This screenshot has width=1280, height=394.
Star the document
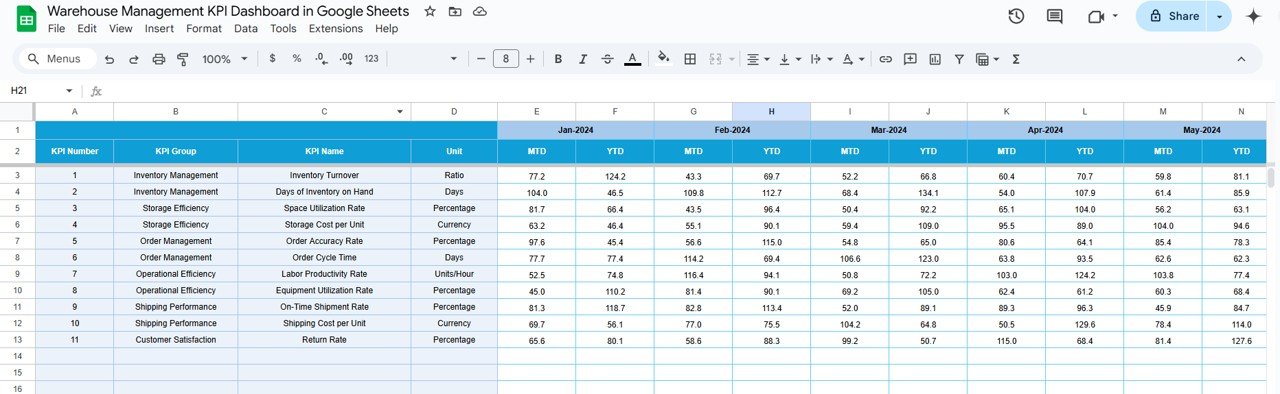(x=430, y=11)
